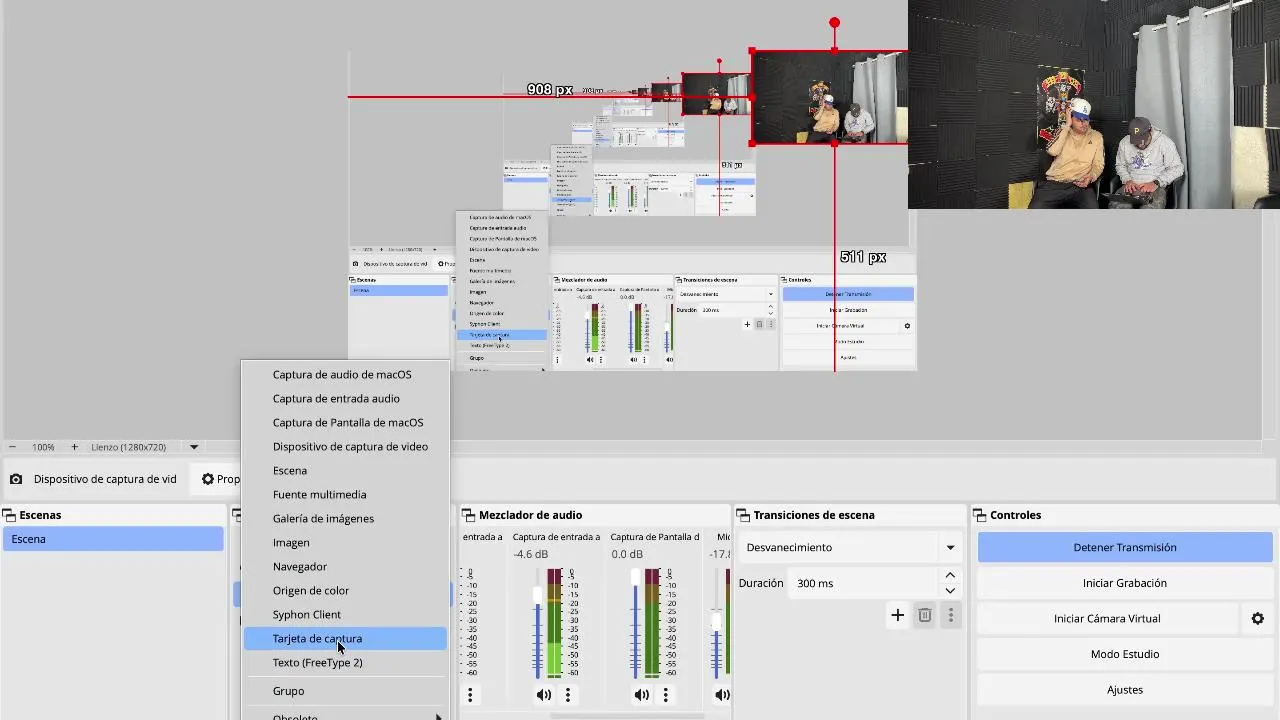1280x720 pixels.
Task: Click the -17.8 dB channel volume slider
Action: (716, 625)
